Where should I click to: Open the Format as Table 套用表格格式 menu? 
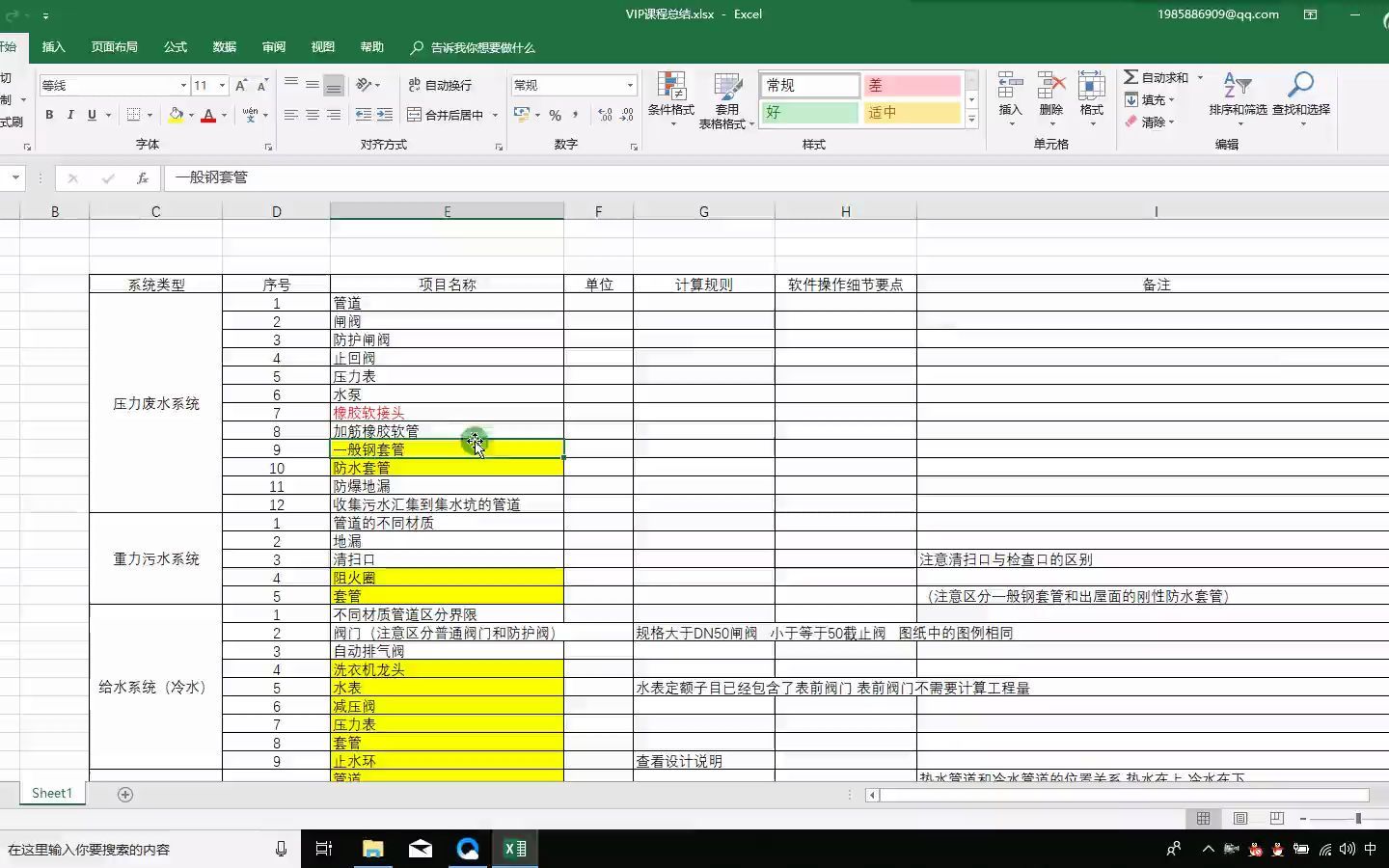726,98
